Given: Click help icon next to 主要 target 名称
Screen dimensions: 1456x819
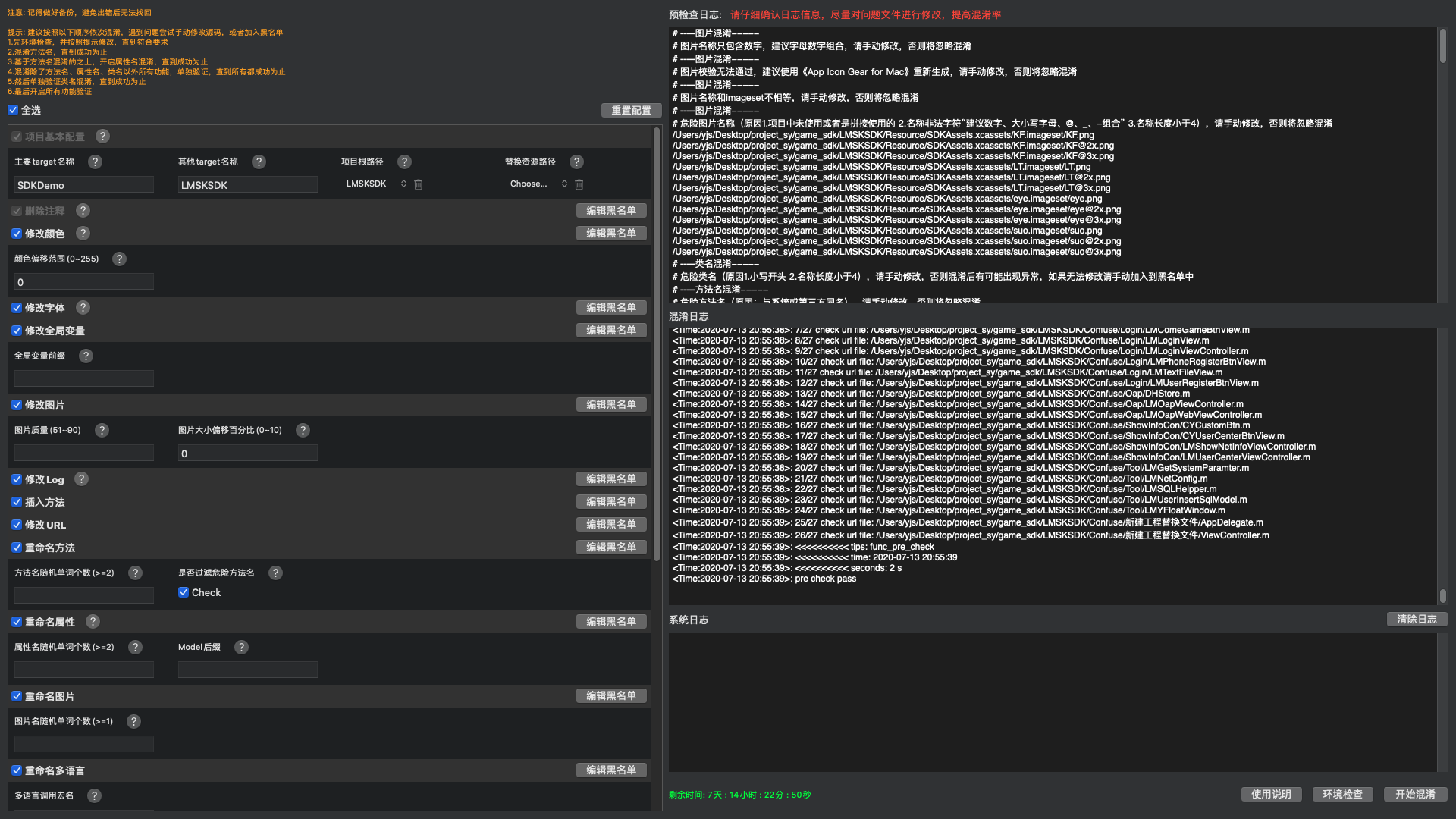Looking at the screenshot, I should click(96, 162).
